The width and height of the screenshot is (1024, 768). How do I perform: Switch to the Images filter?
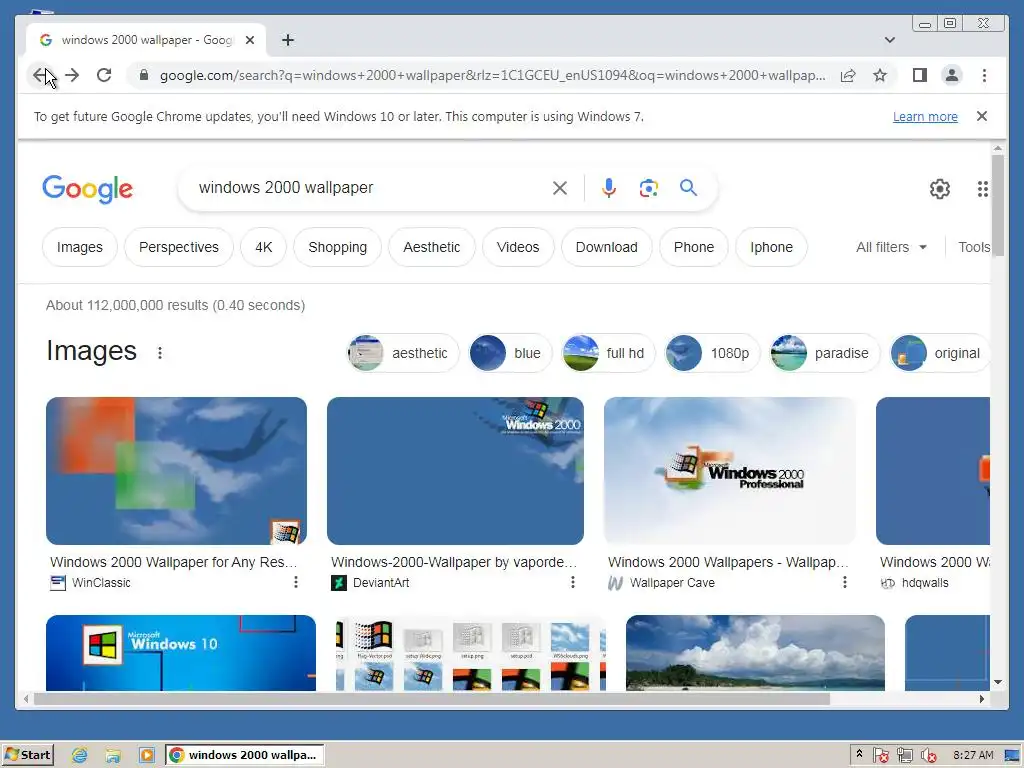coord(80,247)
